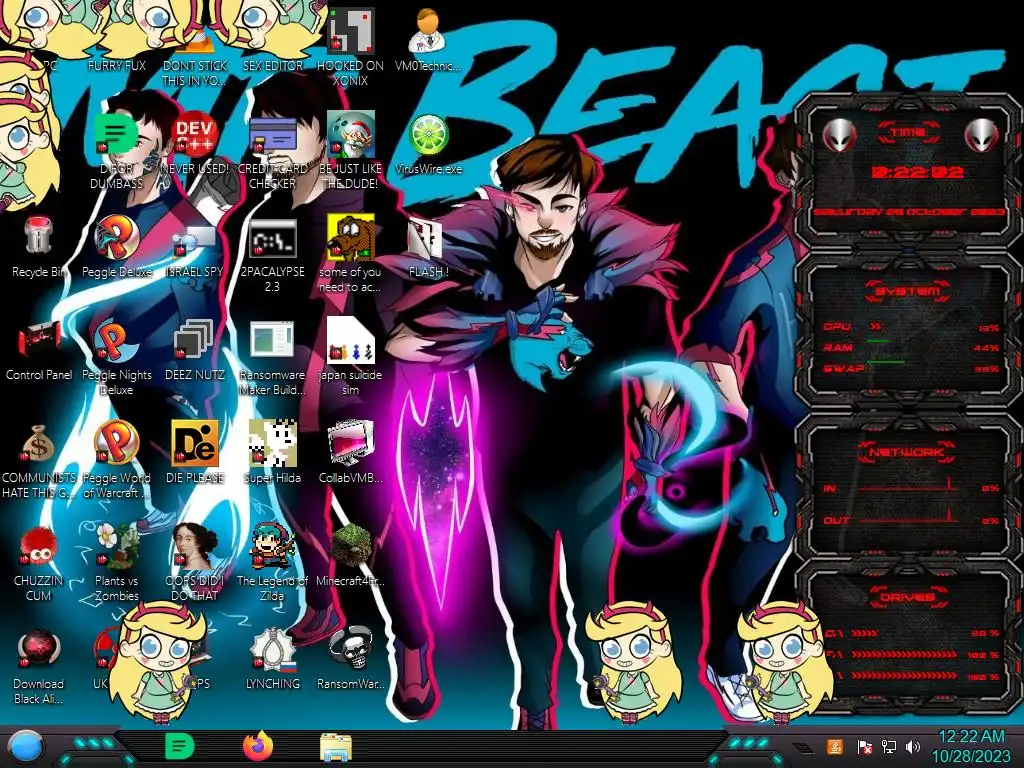Click the orange Java tray icon

pos(835,746)
